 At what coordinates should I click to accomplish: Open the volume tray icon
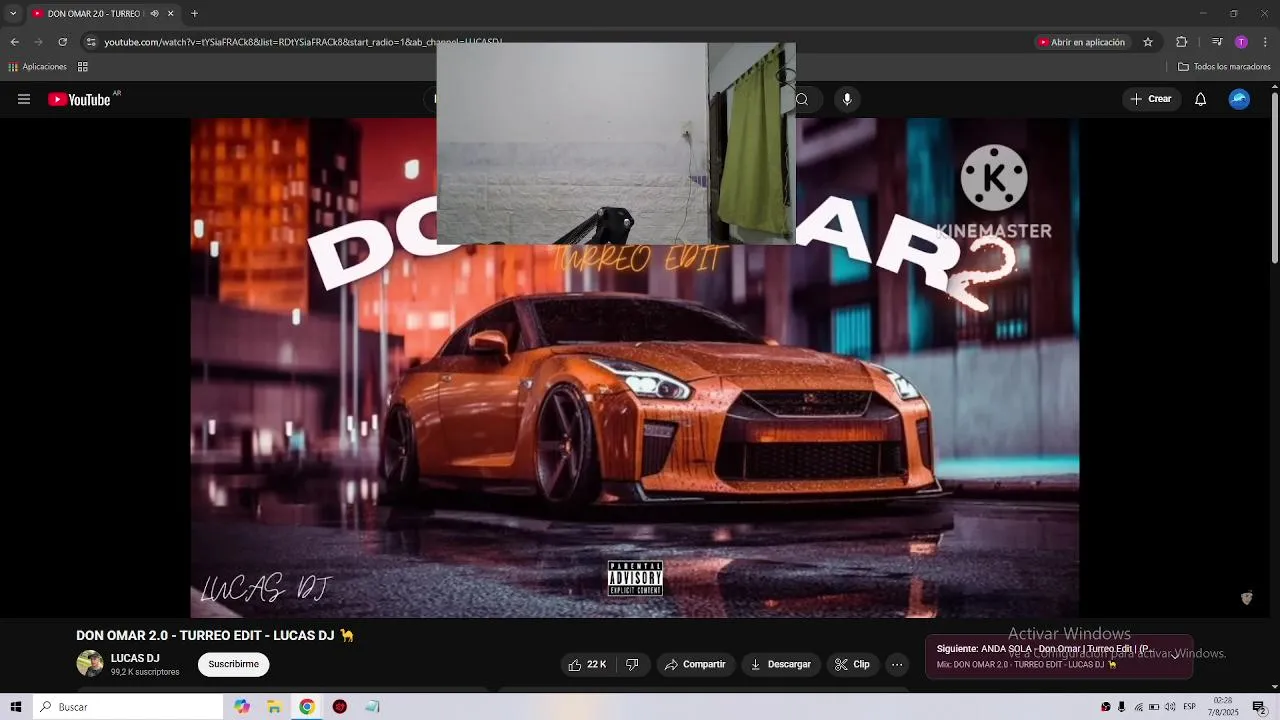pyautogui.click(x=1170, y=707)
